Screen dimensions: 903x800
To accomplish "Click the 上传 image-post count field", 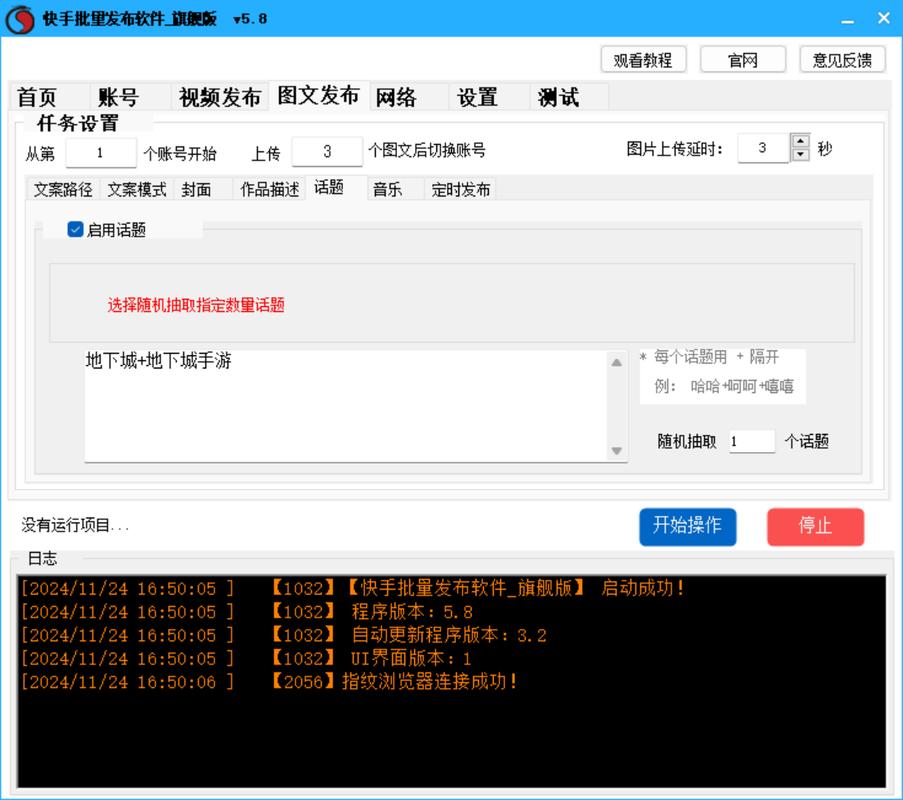I will (327, 151).
